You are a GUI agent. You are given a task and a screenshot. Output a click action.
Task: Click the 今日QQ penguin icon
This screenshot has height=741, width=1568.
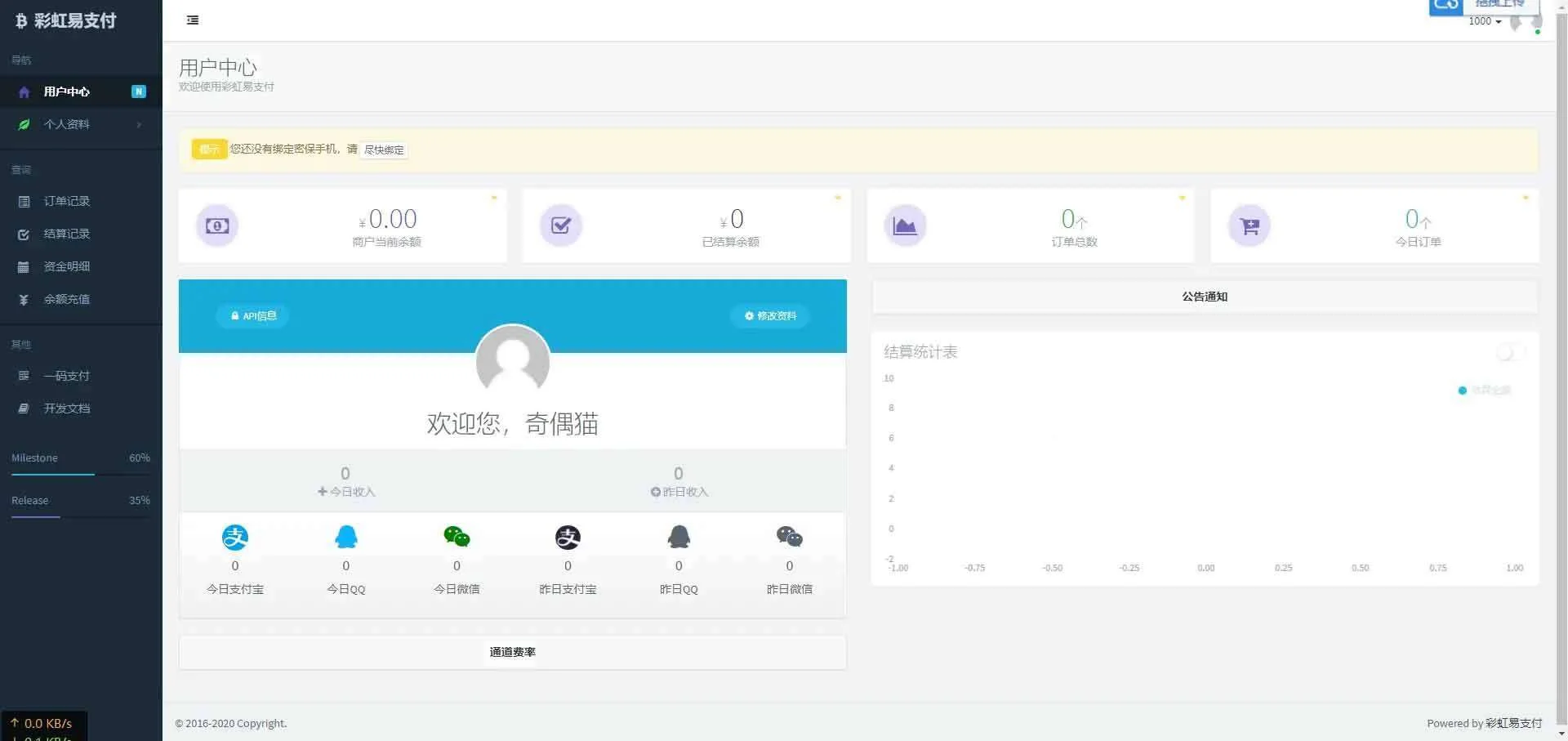346,538
